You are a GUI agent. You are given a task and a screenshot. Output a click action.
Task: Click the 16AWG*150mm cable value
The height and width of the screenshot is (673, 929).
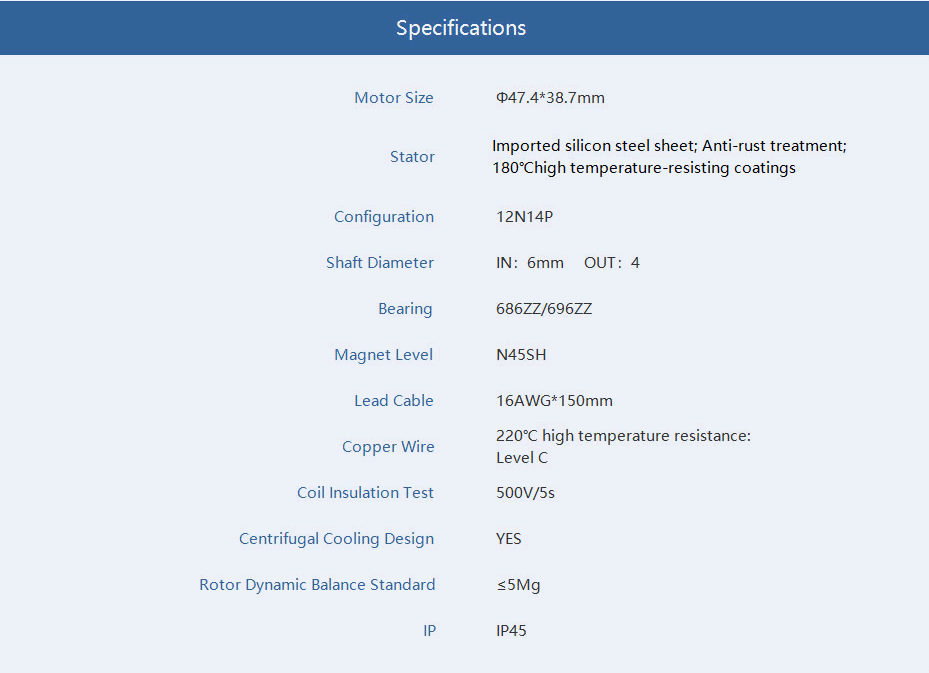pyautogui.click(x=554, y=400)
